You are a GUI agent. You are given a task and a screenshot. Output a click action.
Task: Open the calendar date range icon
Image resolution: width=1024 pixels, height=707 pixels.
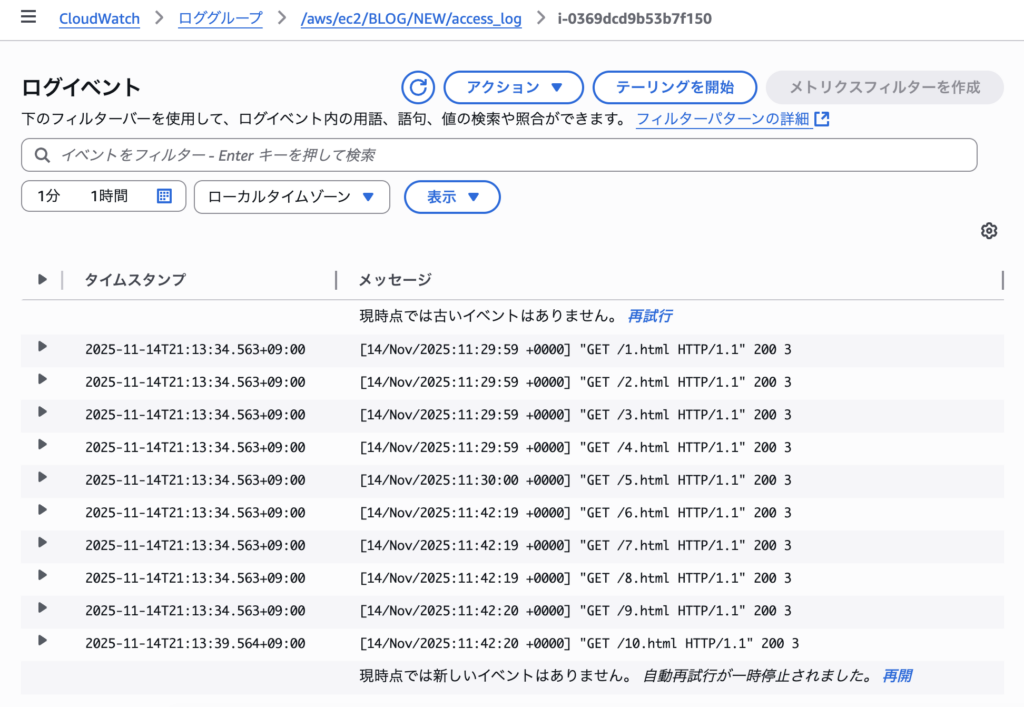tap(165, 197)
